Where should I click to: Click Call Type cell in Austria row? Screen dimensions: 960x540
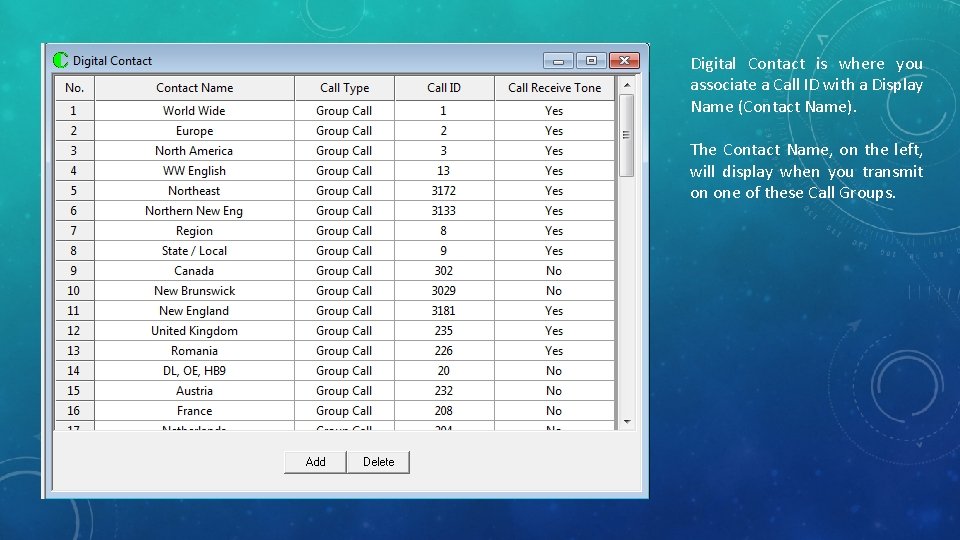click(345, 391)
